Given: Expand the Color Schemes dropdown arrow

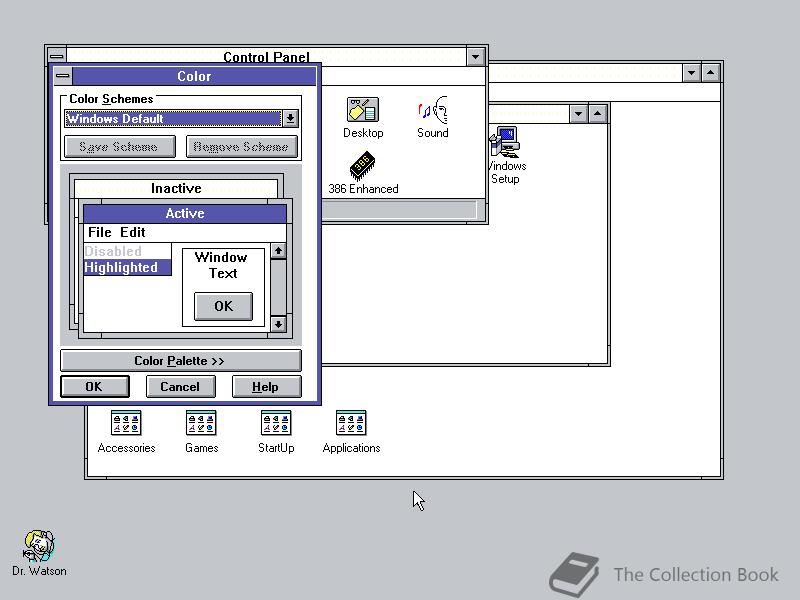Looking at the screenshot, I should pos(290,118).
